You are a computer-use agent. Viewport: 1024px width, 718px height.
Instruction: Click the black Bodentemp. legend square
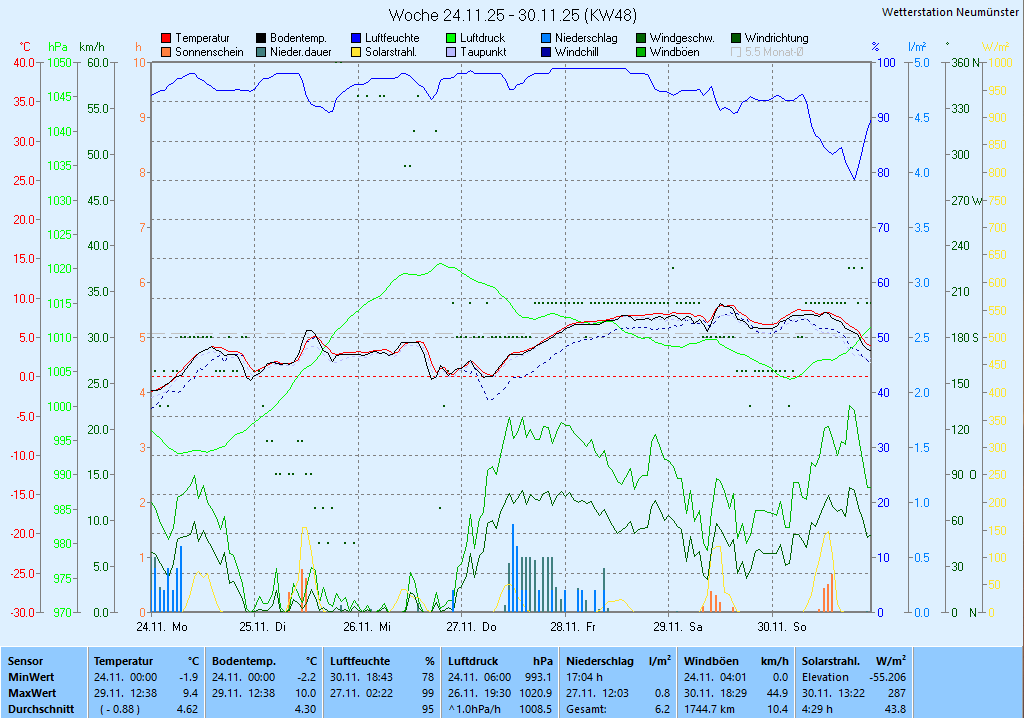[261, 38]
